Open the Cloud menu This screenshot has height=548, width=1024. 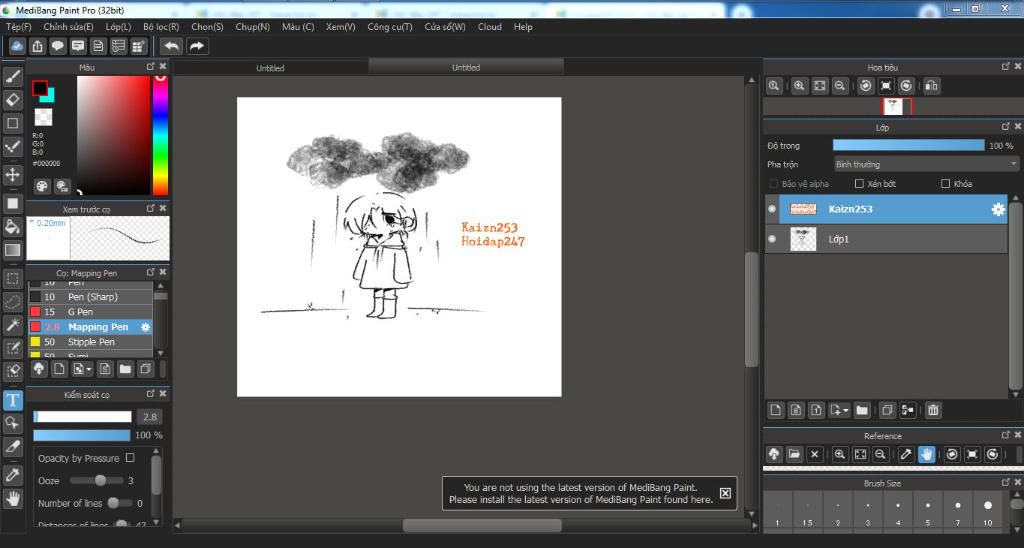pos(489,27)
